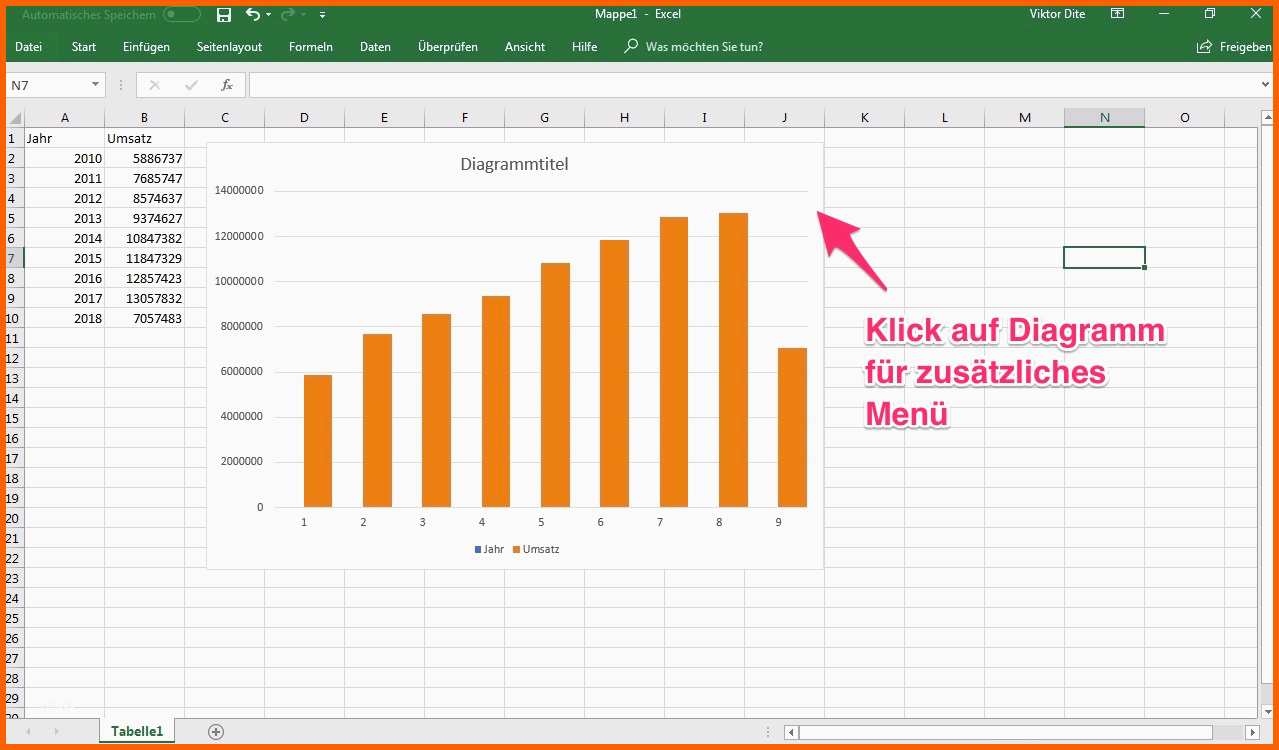The image size is (1279, 750).
Task: Click the select-all triangle at grid corner
Action: click(x=15, y=118)
